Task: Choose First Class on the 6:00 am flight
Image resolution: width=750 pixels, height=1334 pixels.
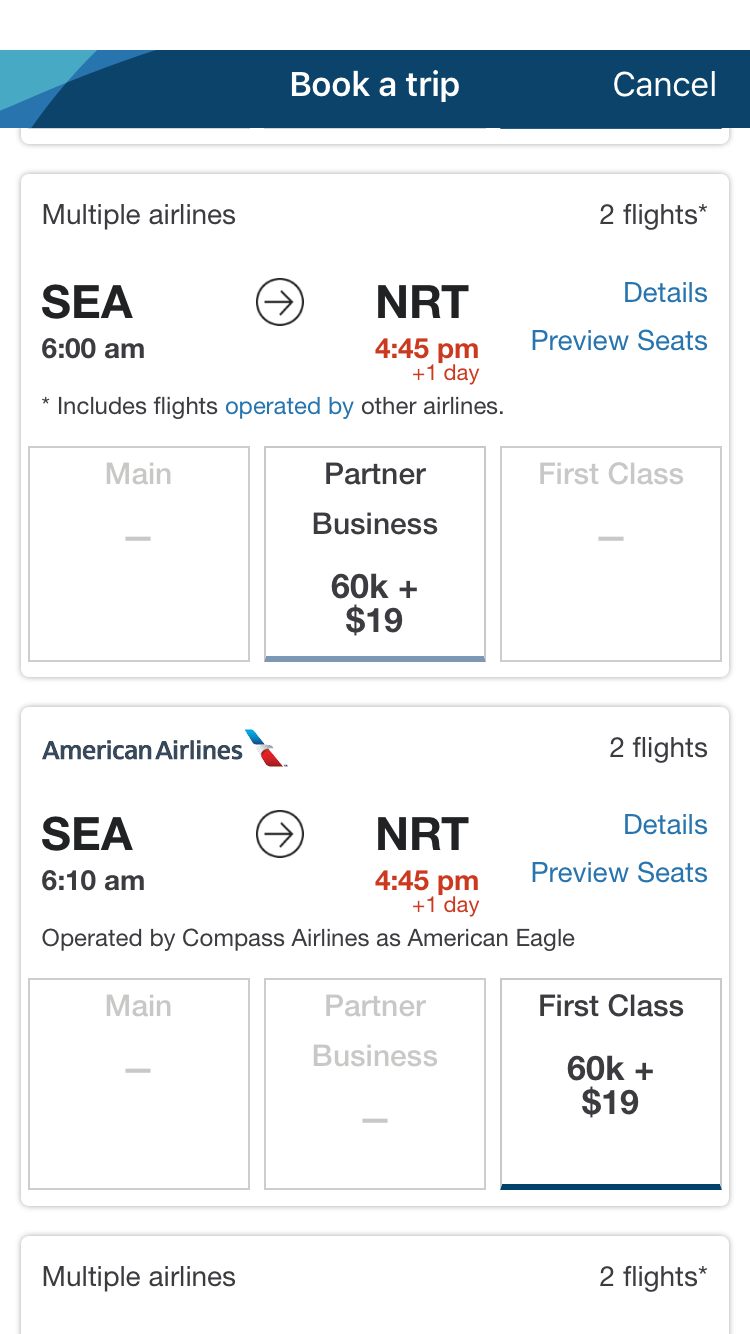Action: pyautogui.click(x=611, y=554)
